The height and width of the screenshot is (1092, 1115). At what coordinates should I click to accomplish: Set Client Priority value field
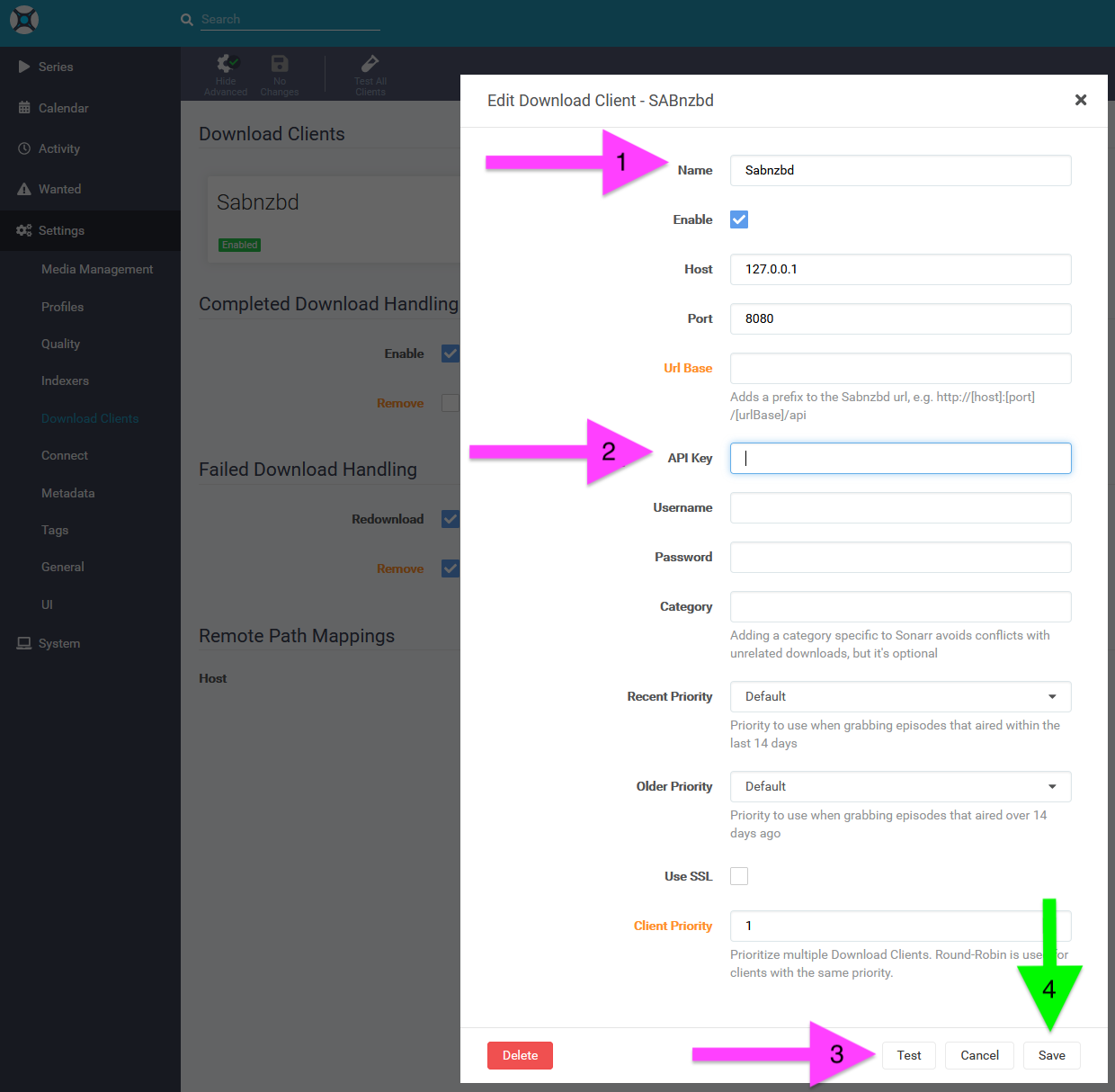pyautogui.click(x=899, y=926)
